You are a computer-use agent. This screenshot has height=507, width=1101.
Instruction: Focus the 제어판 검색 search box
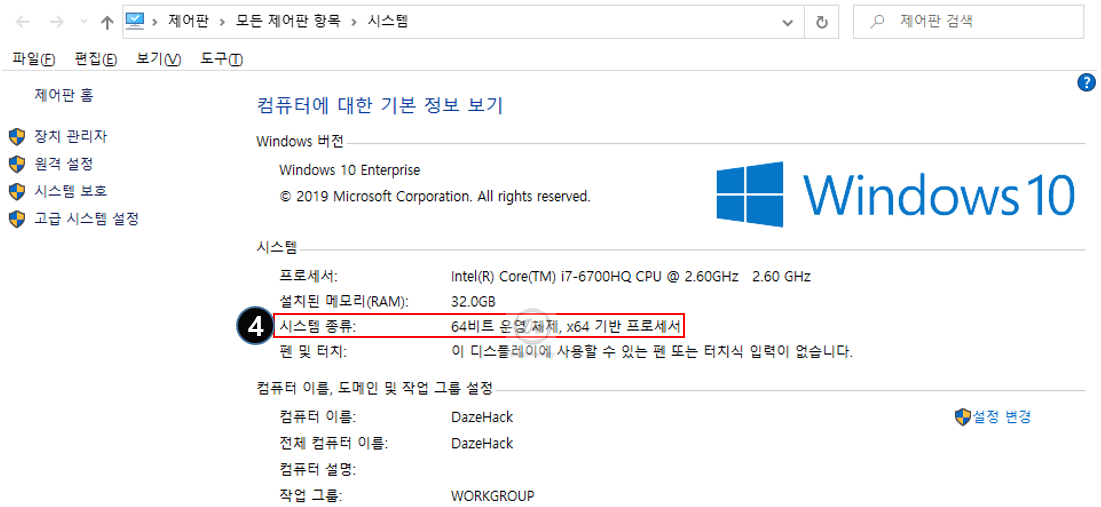coord(968,22)
